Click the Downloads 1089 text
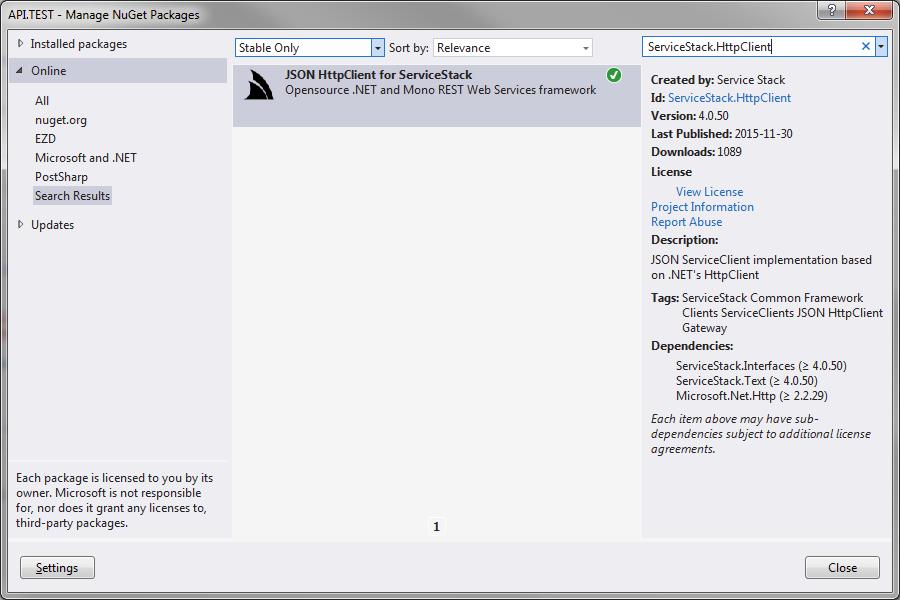 pos(696,152)
